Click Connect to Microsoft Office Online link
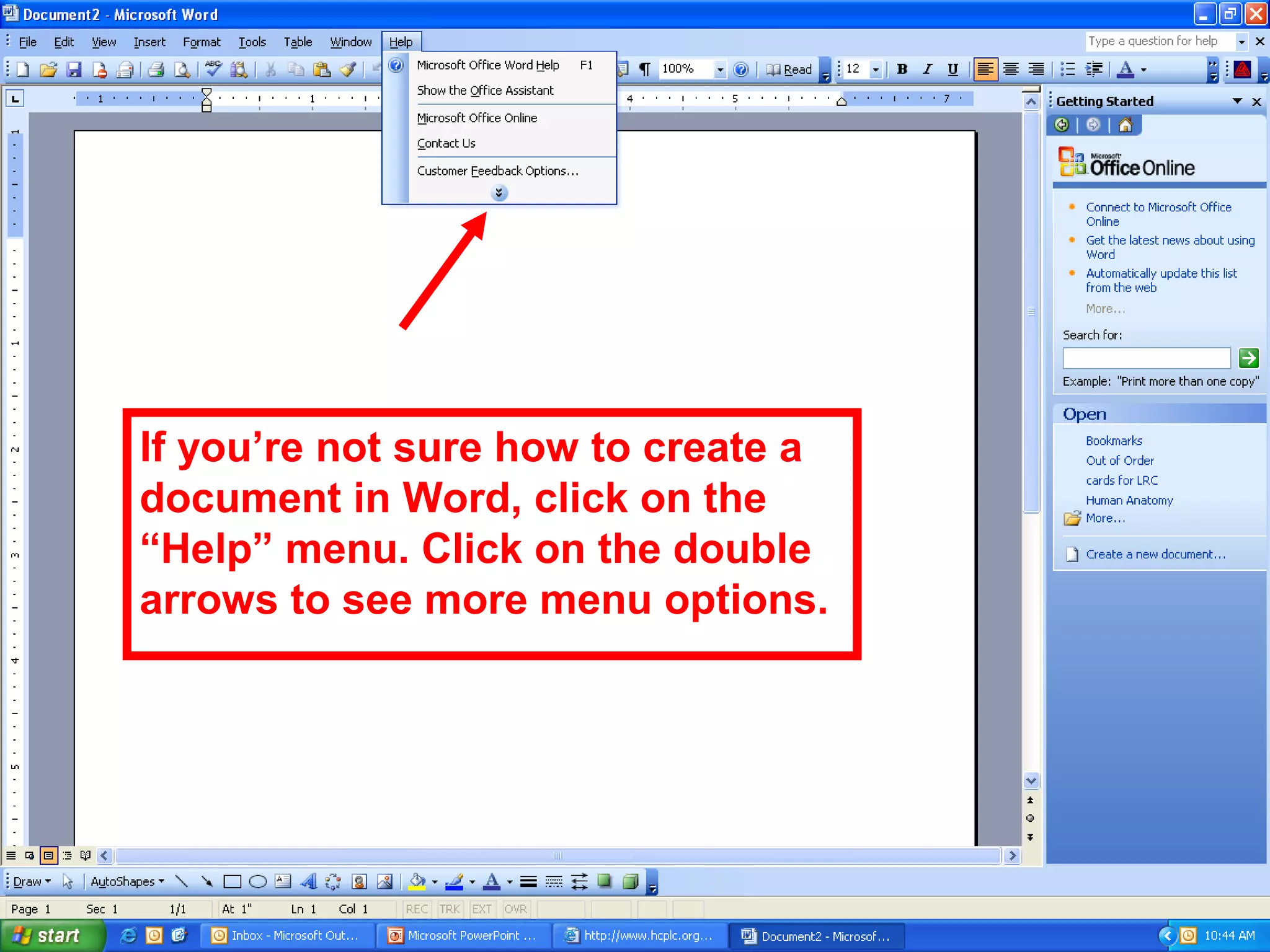The height and width of the screenshot is (952, 1270). (x=1158, y=214)
